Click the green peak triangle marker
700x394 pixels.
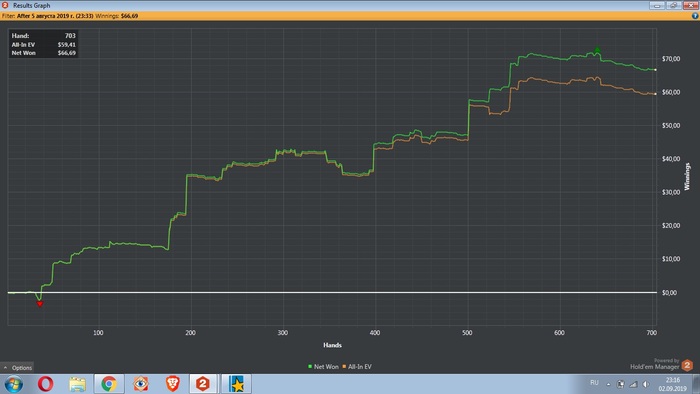597,50
